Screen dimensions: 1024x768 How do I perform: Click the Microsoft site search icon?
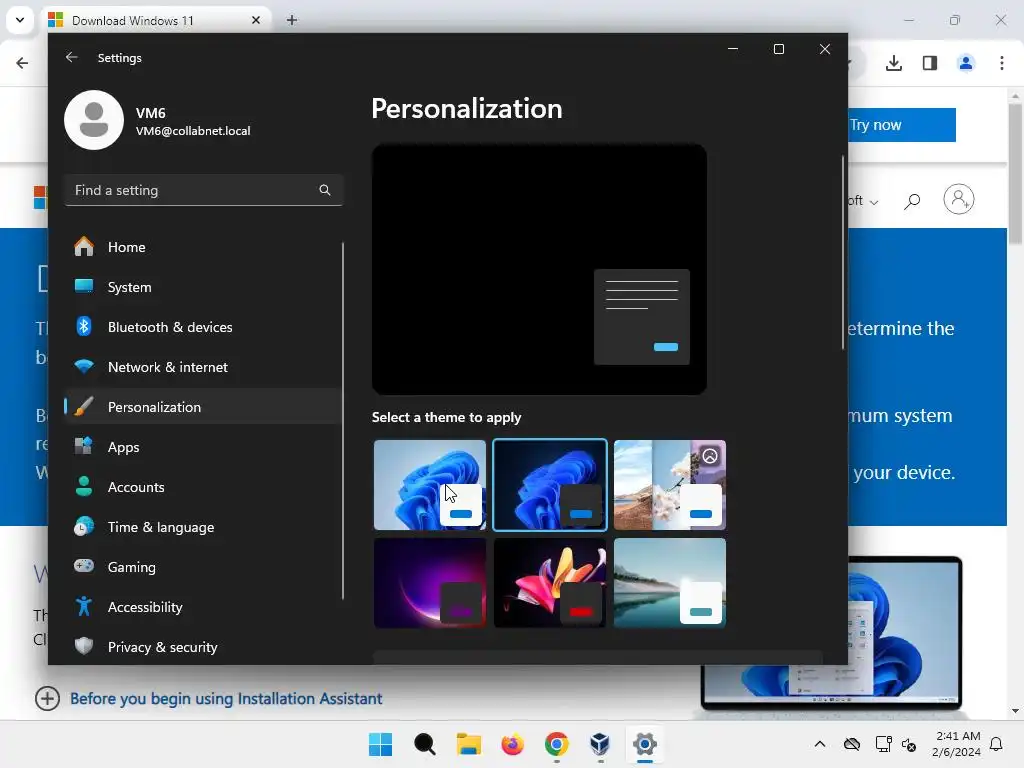(x=912, y=200)
